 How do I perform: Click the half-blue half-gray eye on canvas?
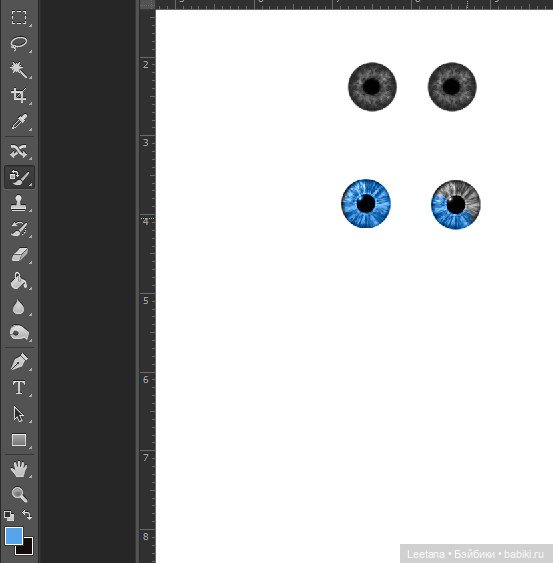pos(456,204)
